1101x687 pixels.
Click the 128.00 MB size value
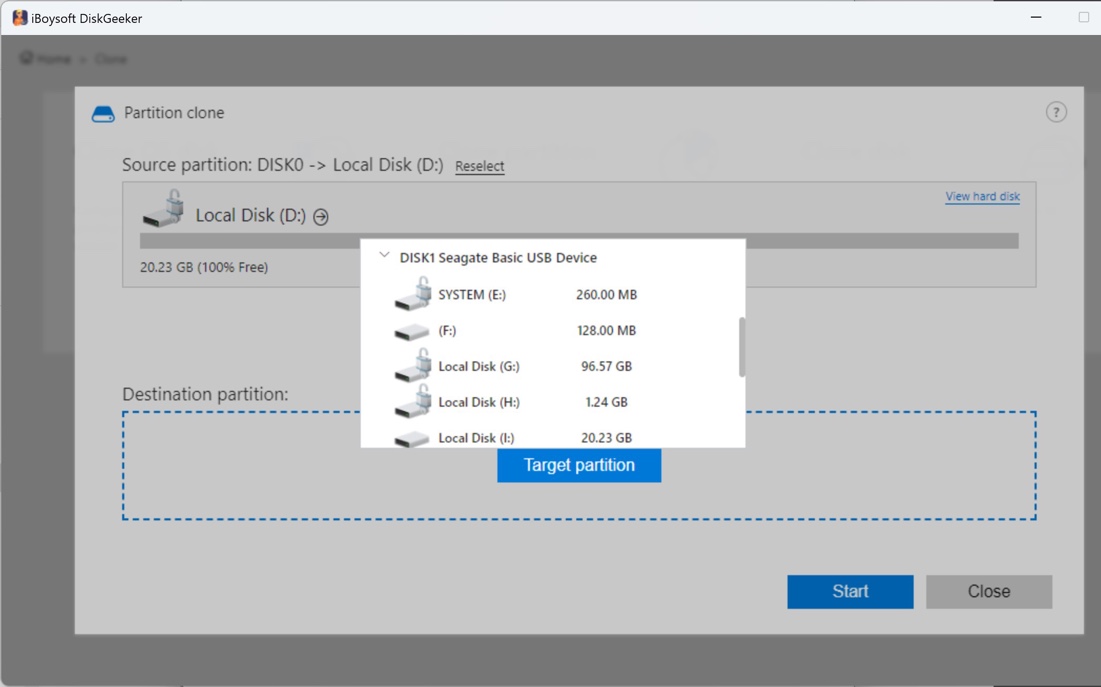[x=607, y=330]
